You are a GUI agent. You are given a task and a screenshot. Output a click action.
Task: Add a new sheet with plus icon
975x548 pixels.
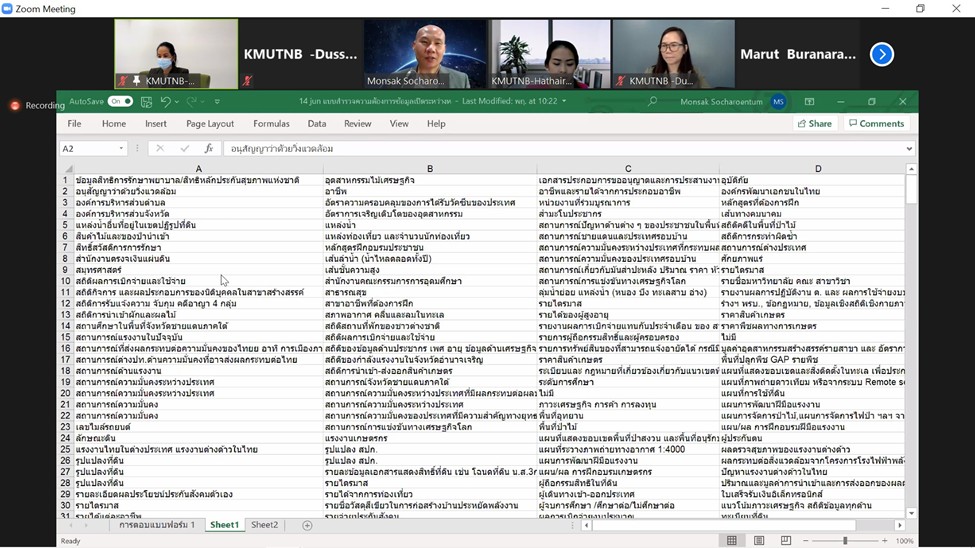coord(307,525)
